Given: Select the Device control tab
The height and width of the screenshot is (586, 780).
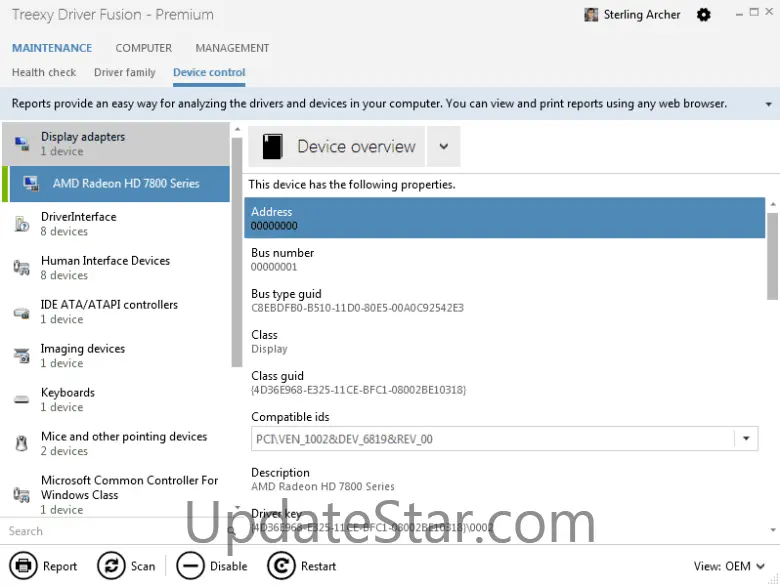Looking at the screenshot, I should (x=209, y=73).
